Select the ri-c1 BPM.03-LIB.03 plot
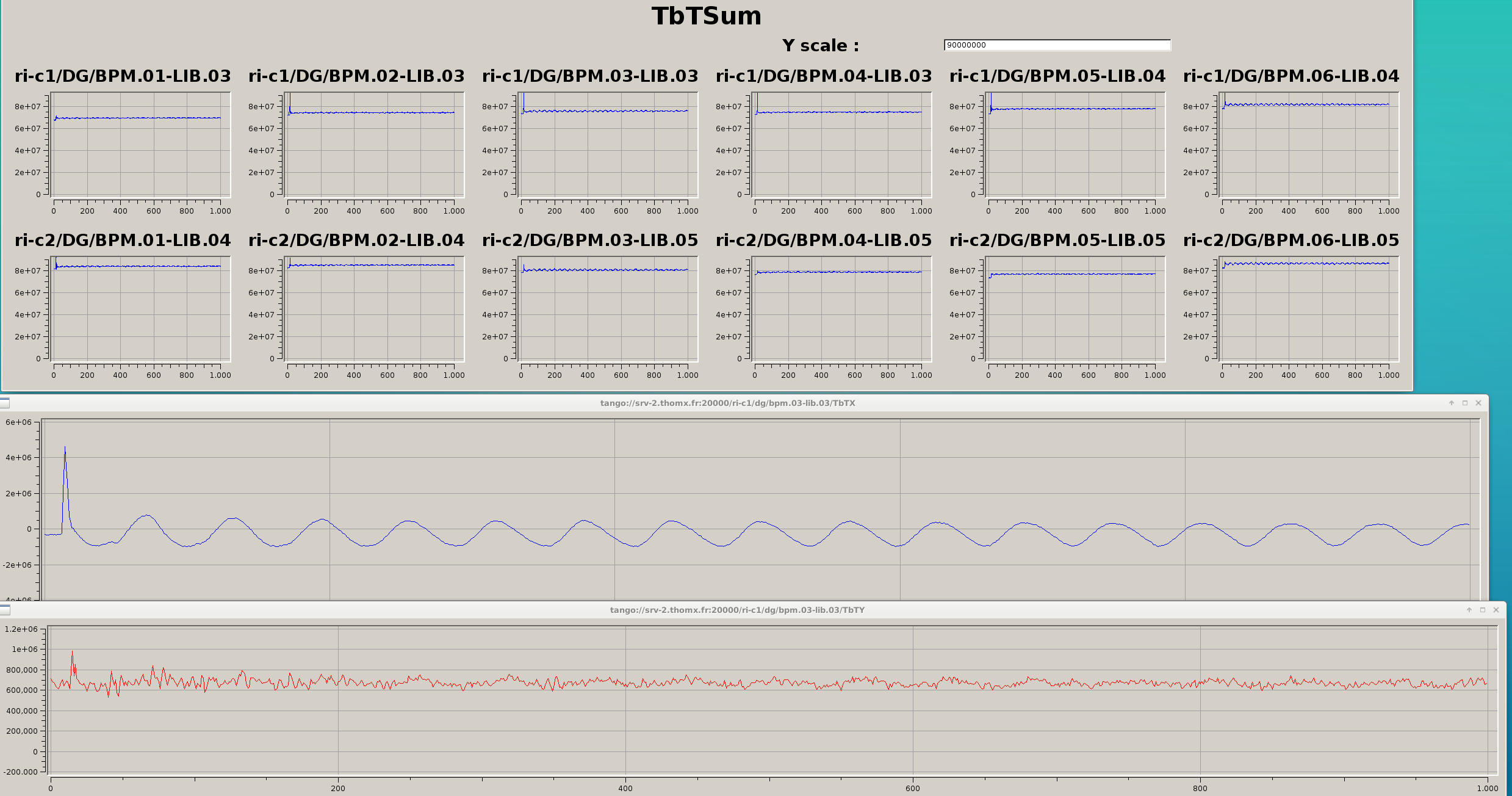The image size is (1512, 796). [x=608, y=145]
